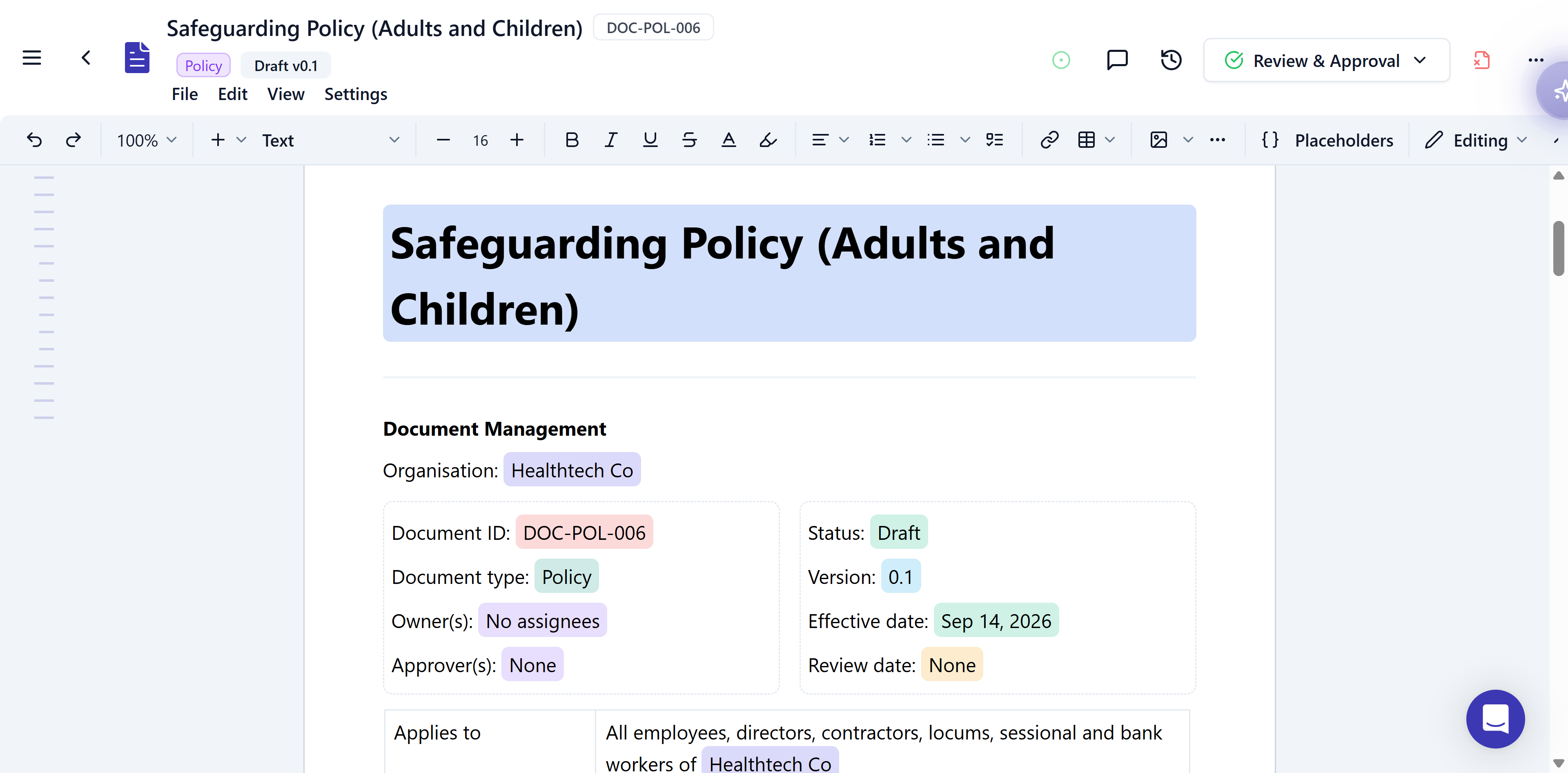1568x773 pixels.
Task: Open the Review & Approval dropdown
Action: pyautogui.click(x=1326, y=60)
